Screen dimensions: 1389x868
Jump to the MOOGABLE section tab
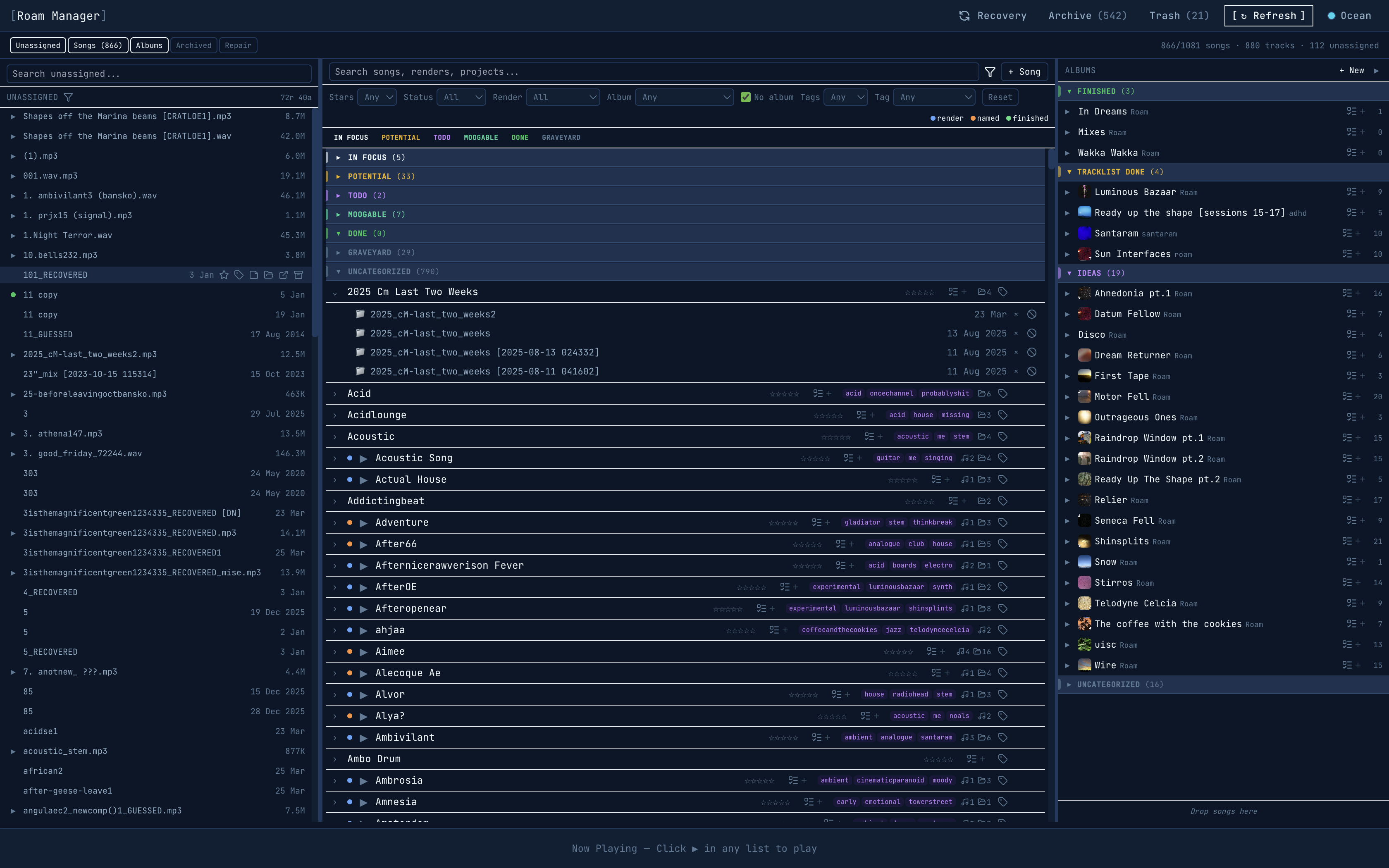480,138
